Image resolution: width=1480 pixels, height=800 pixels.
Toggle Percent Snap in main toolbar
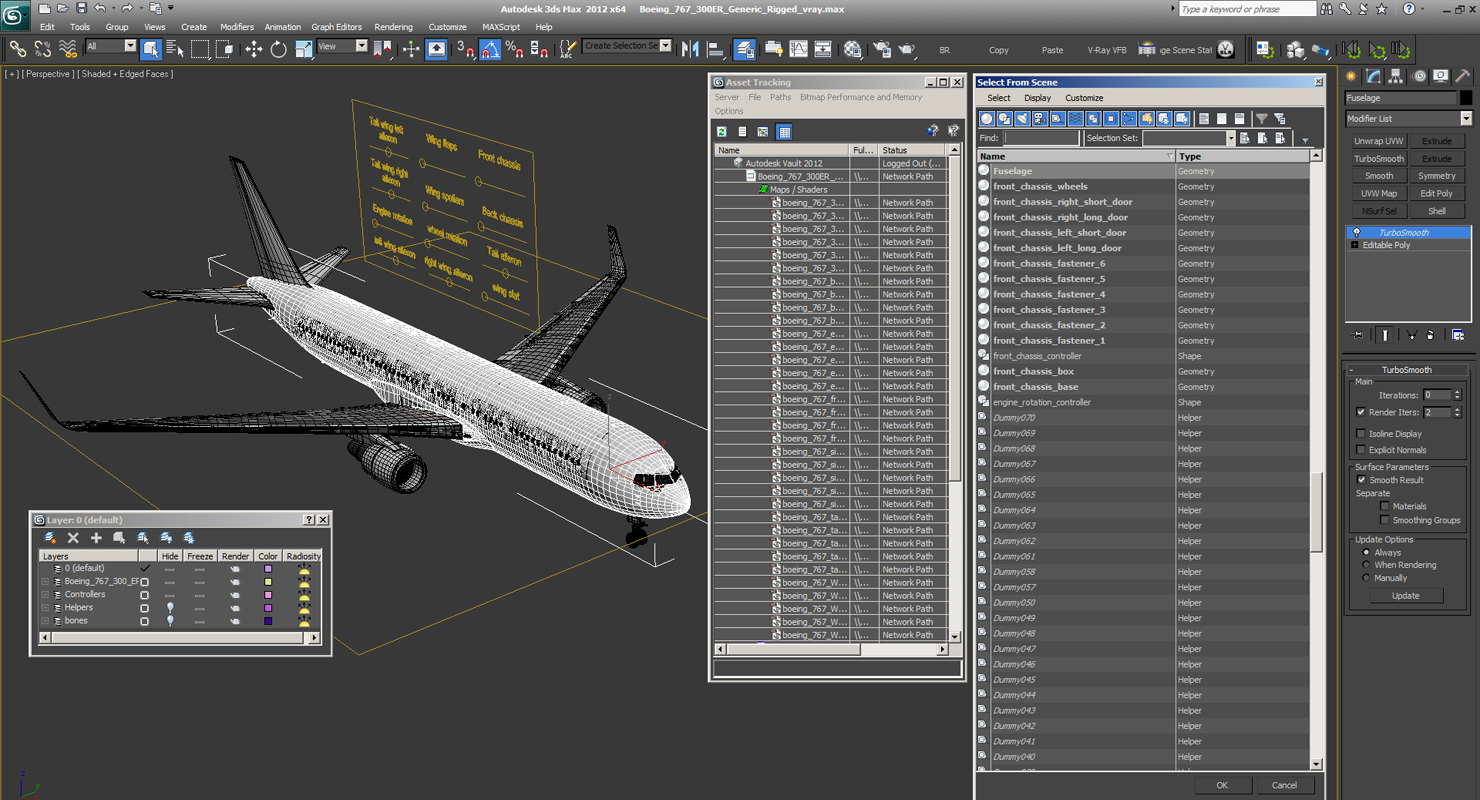[514, 49]
